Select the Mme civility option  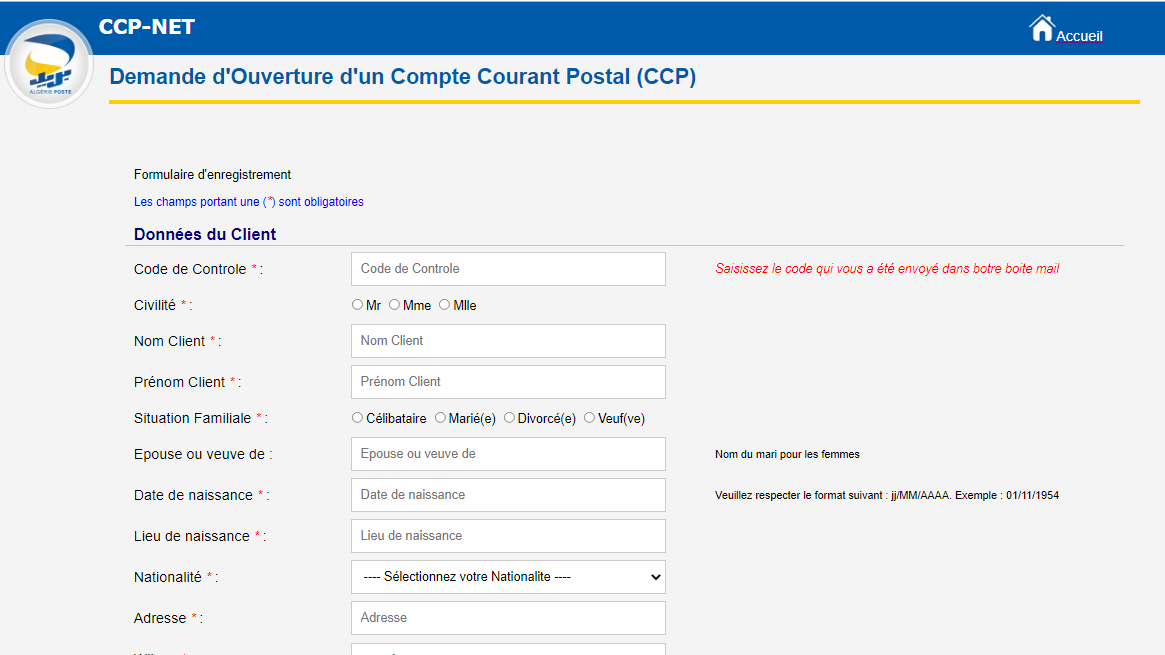tap(395, 305)
